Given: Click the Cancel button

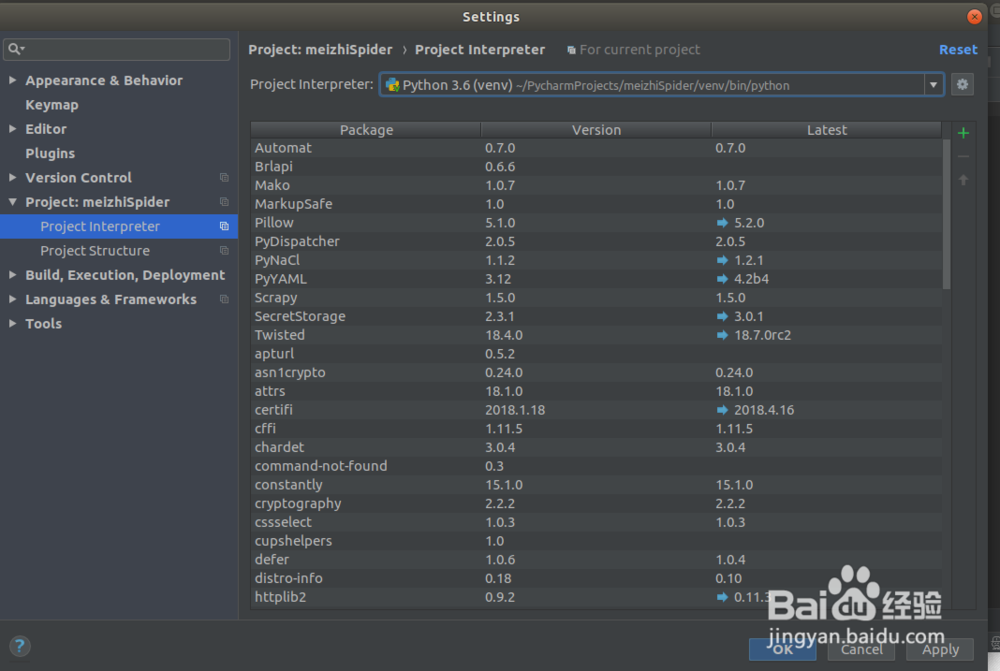Looking at the screenshot, I should 861,649.
